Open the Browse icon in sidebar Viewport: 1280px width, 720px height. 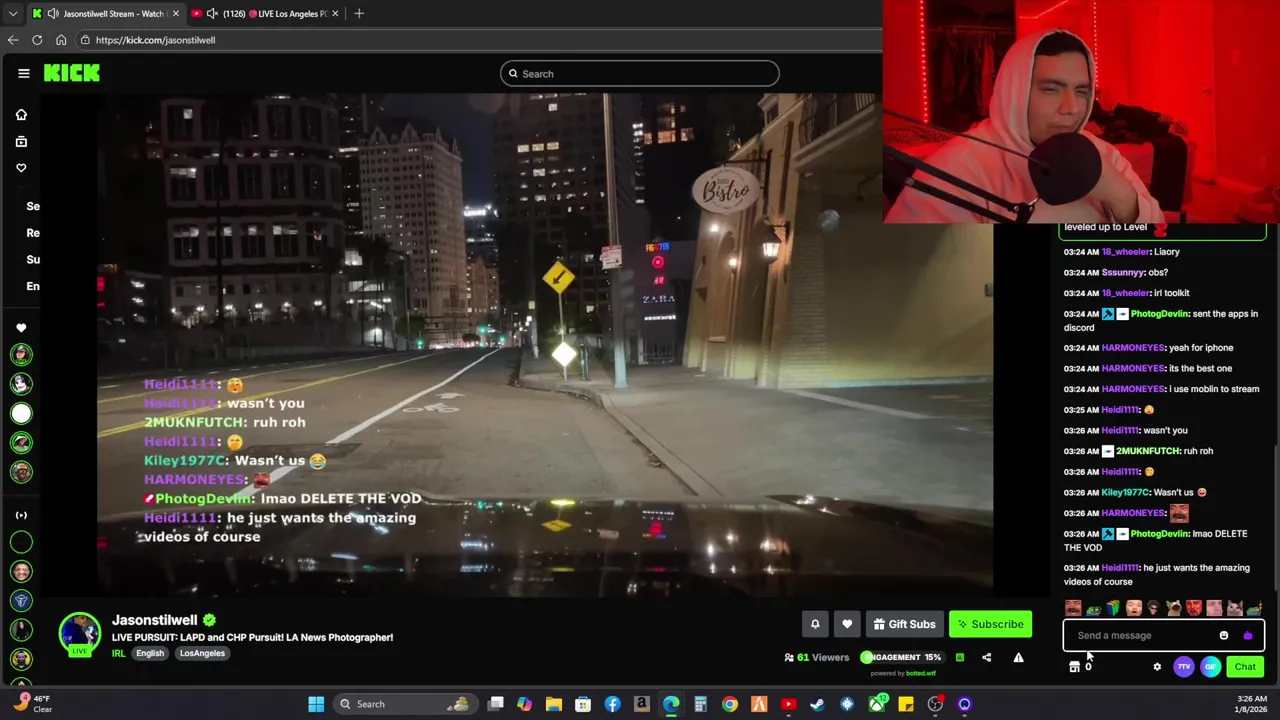coord(21,142)
